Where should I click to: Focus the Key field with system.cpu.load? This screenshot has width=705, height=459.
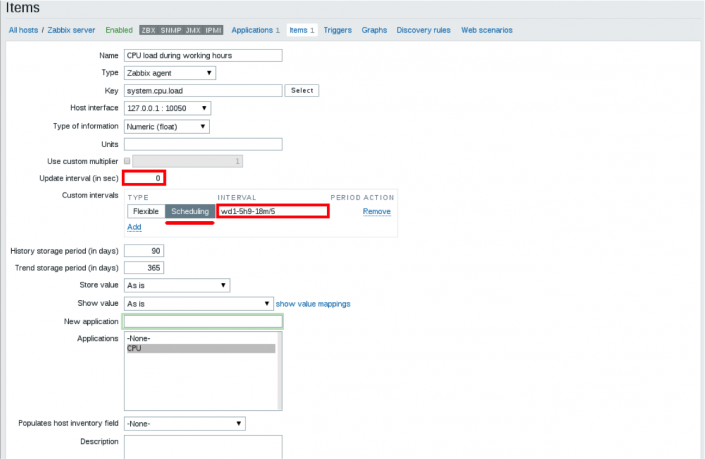tap(203, 90)
